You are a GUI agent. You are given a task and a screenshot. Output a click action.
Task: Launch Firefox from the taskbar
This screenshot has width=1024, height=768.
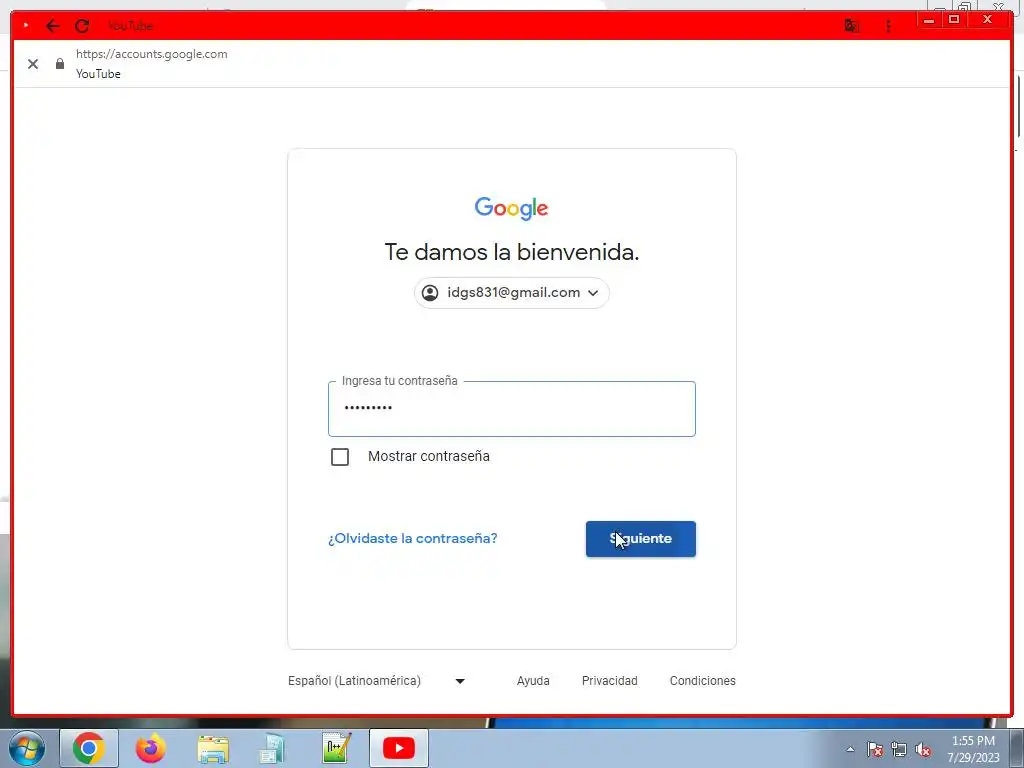[x=151, y=748]
